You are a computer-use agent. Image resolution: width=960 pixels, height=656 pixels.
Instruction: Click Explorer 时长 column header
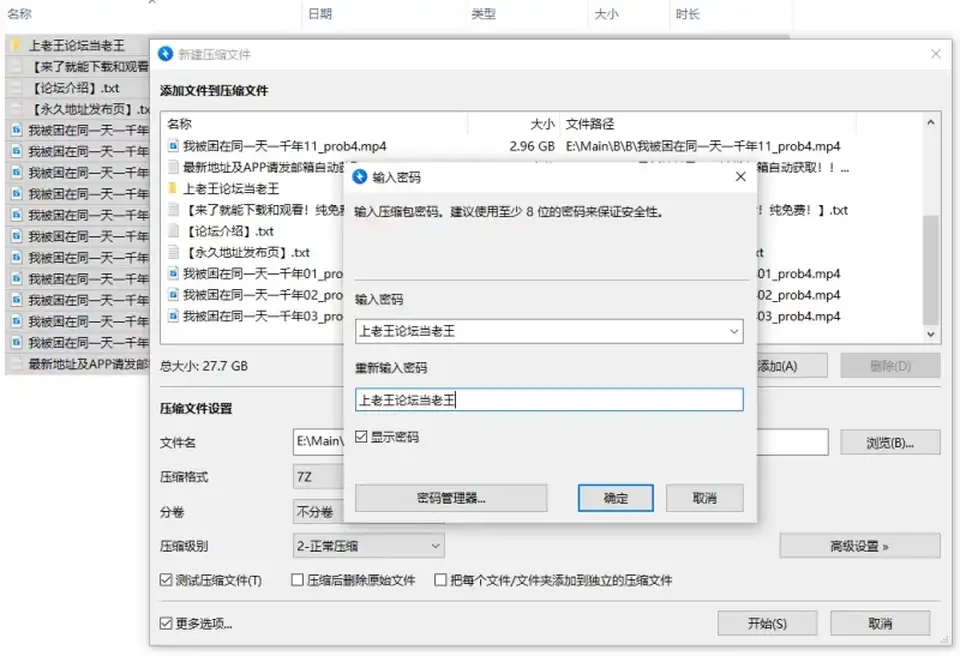click(x=688, y=13)
